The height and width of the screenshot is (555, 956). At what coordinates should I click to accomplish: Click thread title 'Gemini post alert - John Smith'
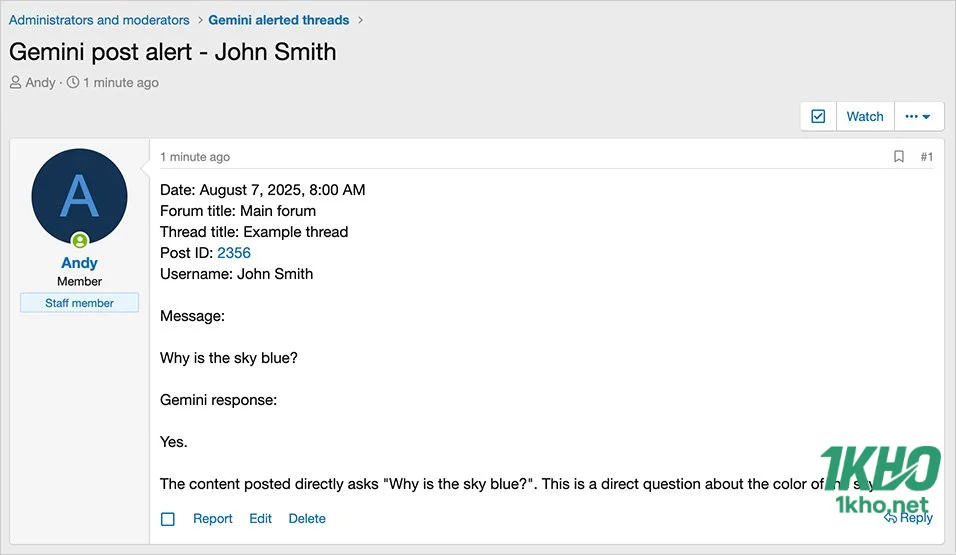coord(173,52)
